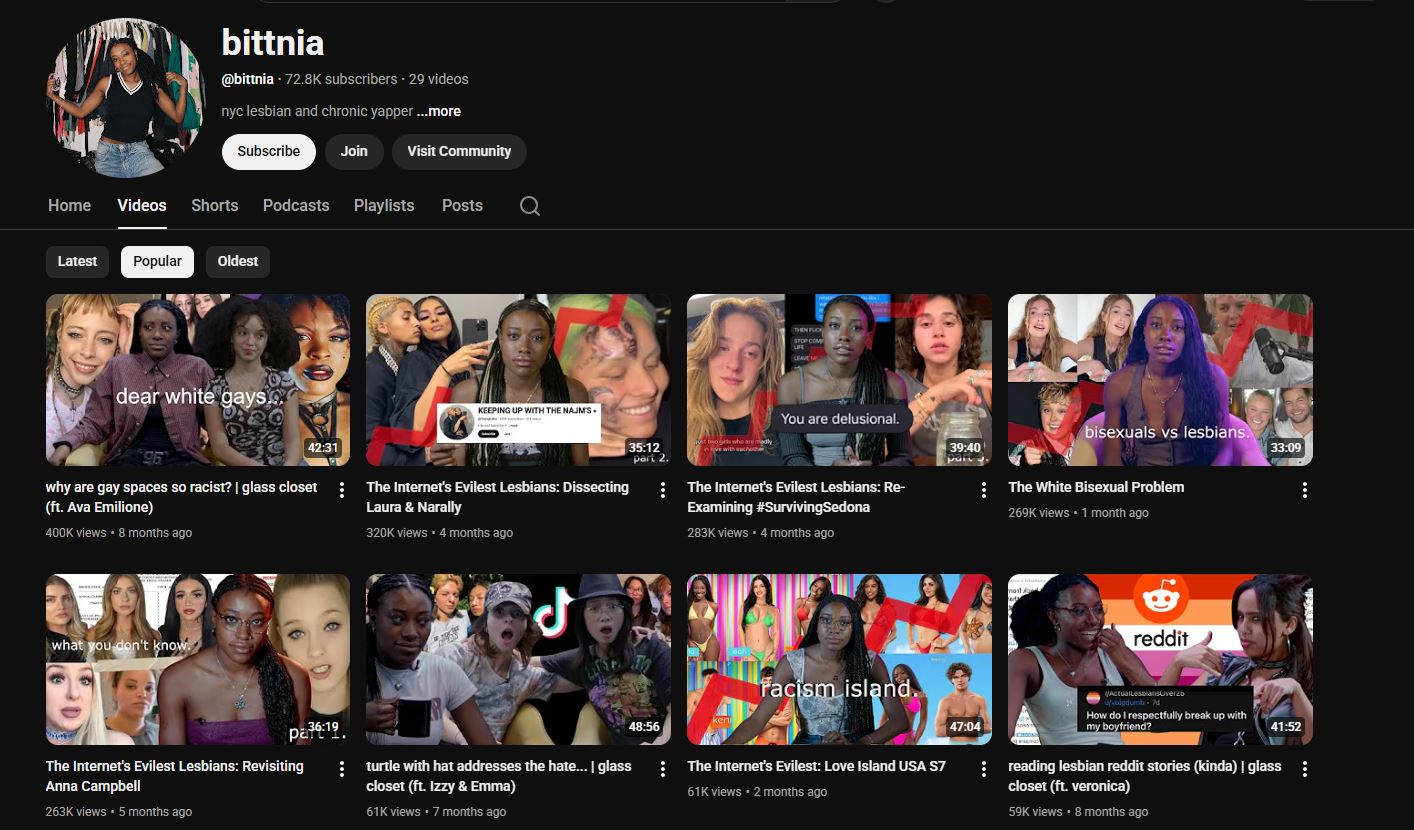
Task: Click the '72.8K subscribers' text
Action: (341, 79)
